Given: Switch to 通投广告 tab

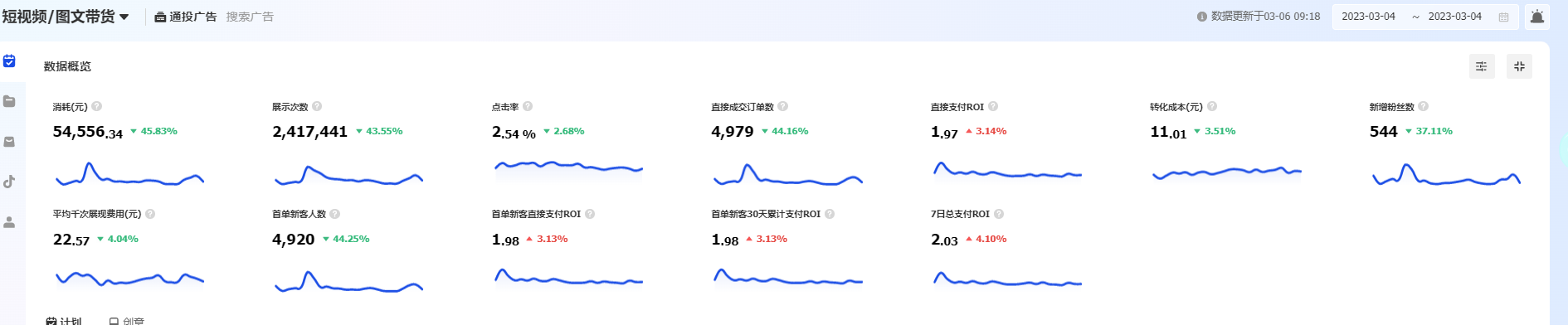Looking at the screenshot, I should pyautogui.click(x=186, y=17).
